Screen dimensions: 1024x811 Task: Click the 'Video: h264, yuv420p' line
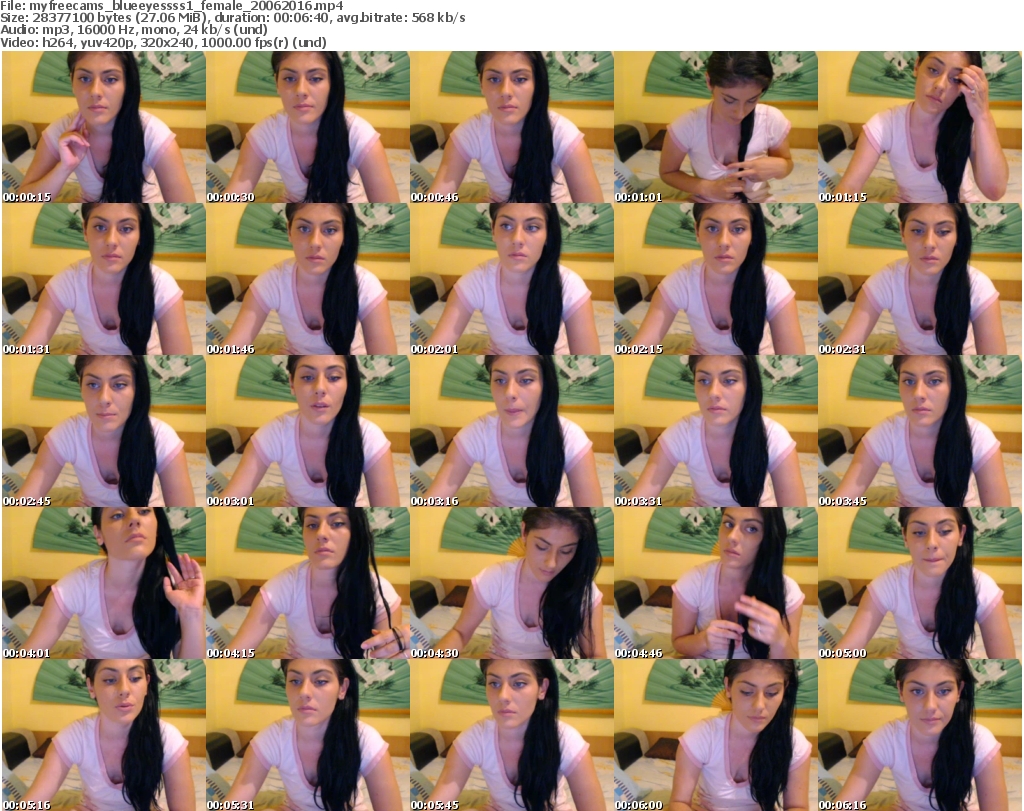click(x=163, y=42)
